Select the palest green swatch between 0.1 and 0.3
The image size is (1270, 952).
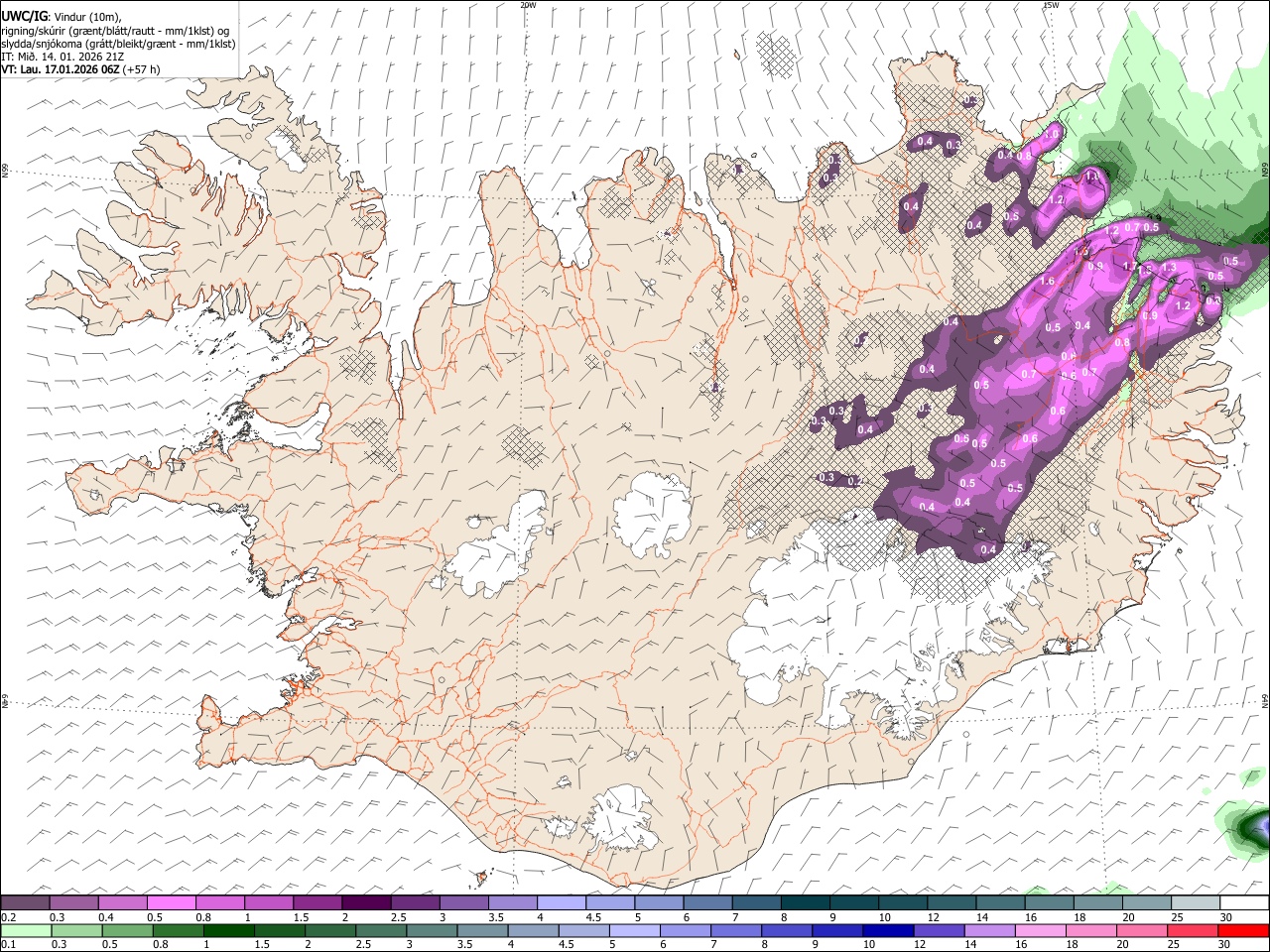[x=27, y=930]
